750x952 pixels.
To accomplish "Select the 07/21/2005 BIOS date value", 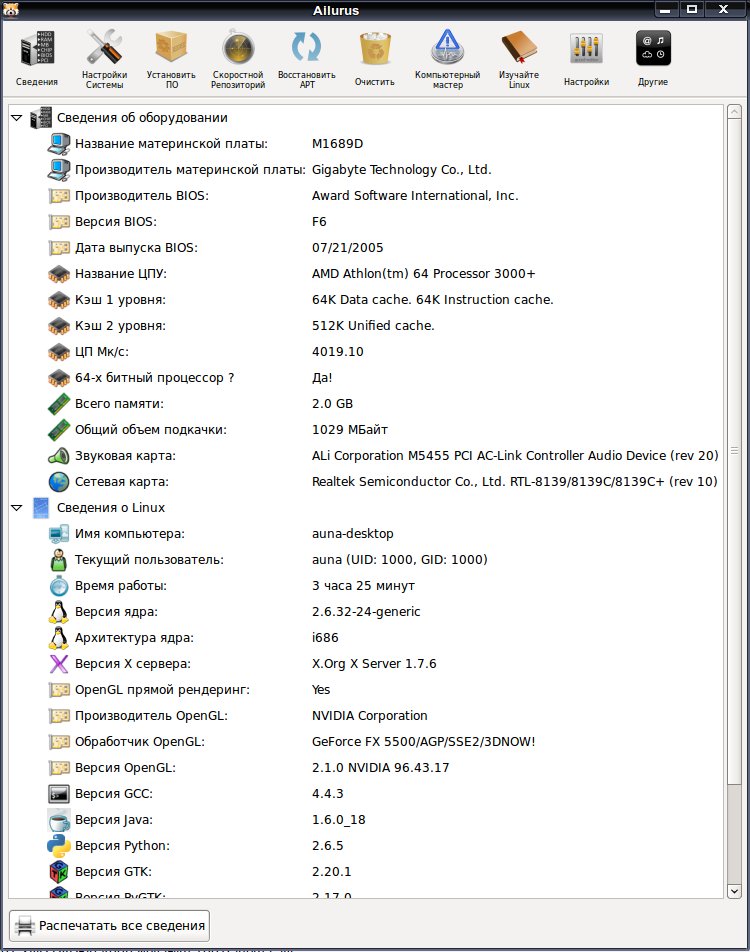I will [x=347, y=248].
